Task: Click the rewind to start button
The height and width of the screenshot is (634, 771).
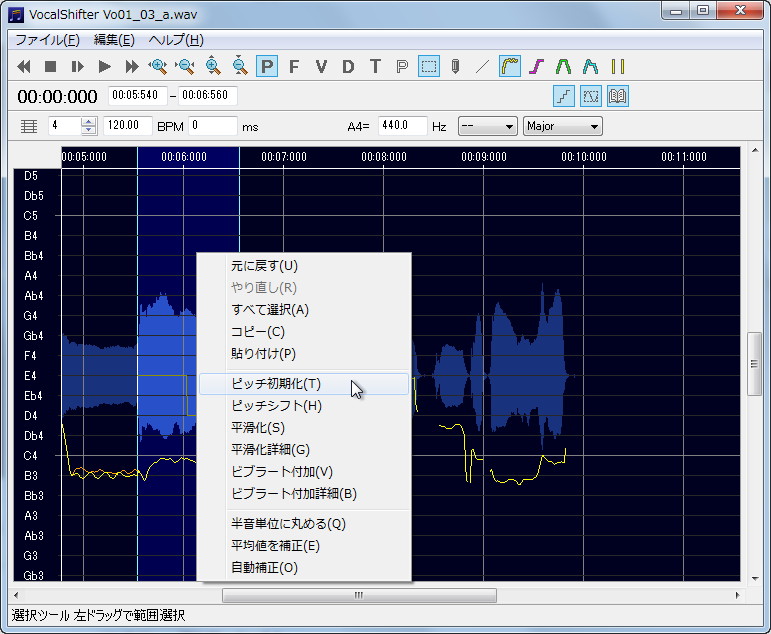Action: tap(24, 66)
